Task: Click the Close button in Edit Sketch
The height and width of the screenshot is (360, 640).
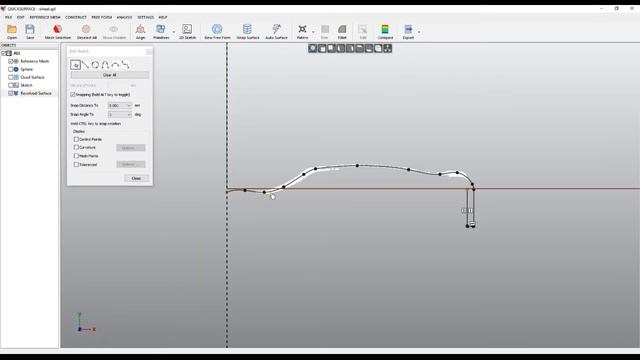Action: point(136,178)
